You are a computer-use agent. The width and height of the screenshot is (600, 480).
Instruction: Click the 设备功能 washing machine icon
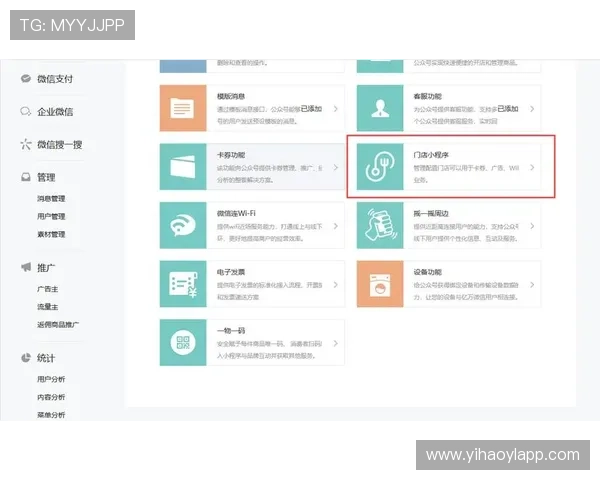[380, 284]
